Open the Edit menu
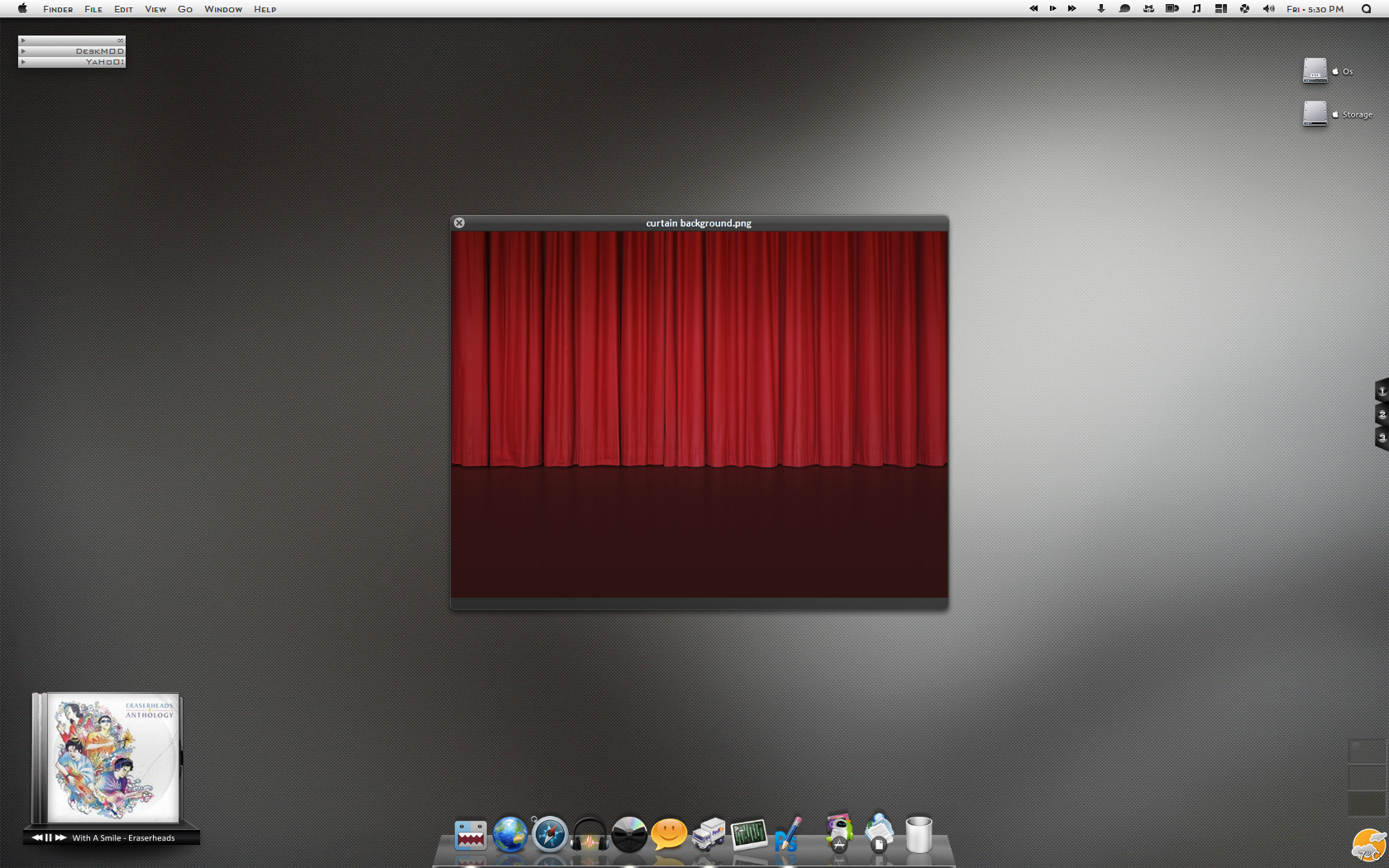The width and height of the screenshot is (1389, 868). pyautogui.click(x=123, y=9)
